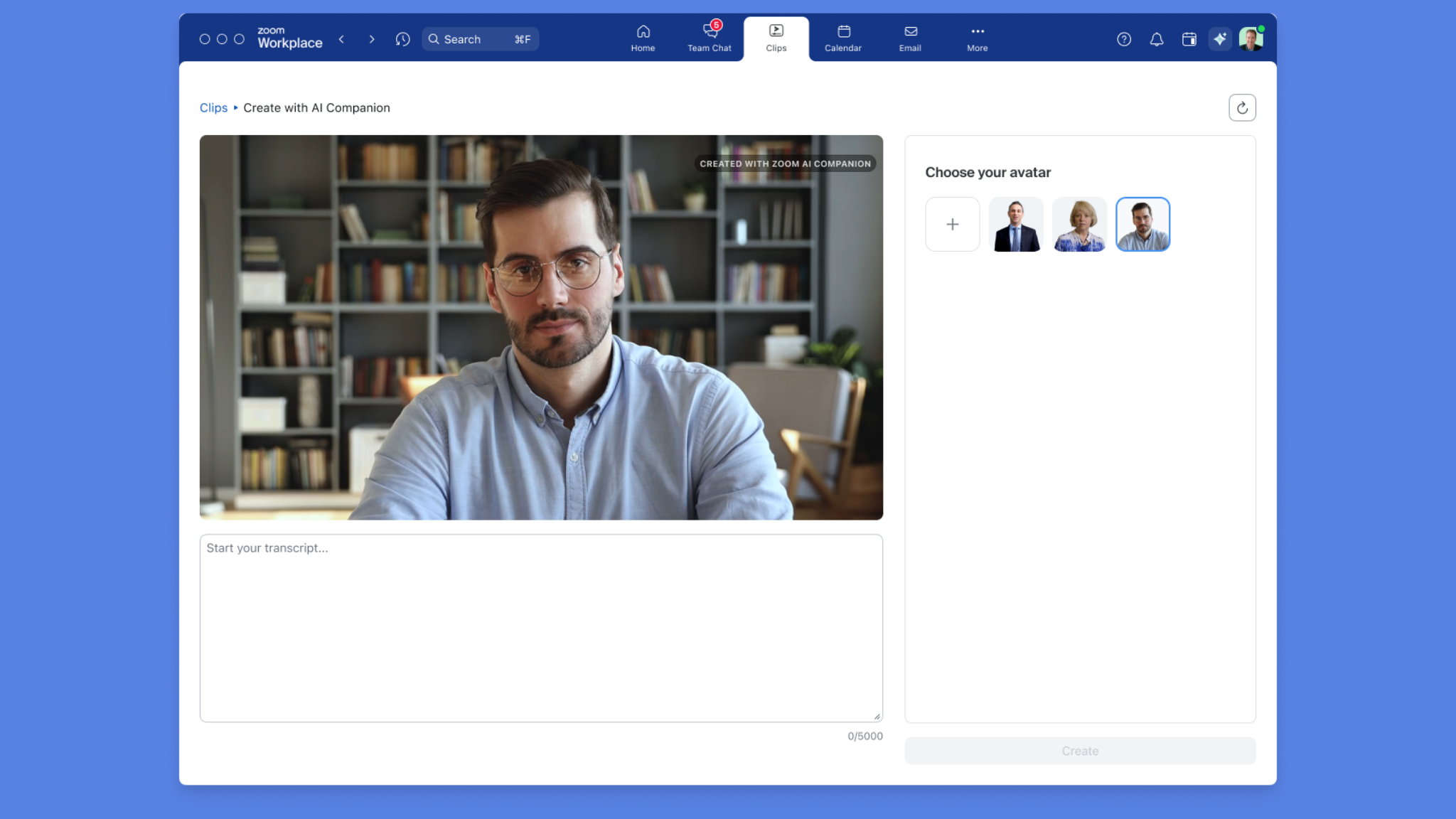The image size is (1456, 819).
Task: Select the Clips tab
Action: tap(776, 38)
